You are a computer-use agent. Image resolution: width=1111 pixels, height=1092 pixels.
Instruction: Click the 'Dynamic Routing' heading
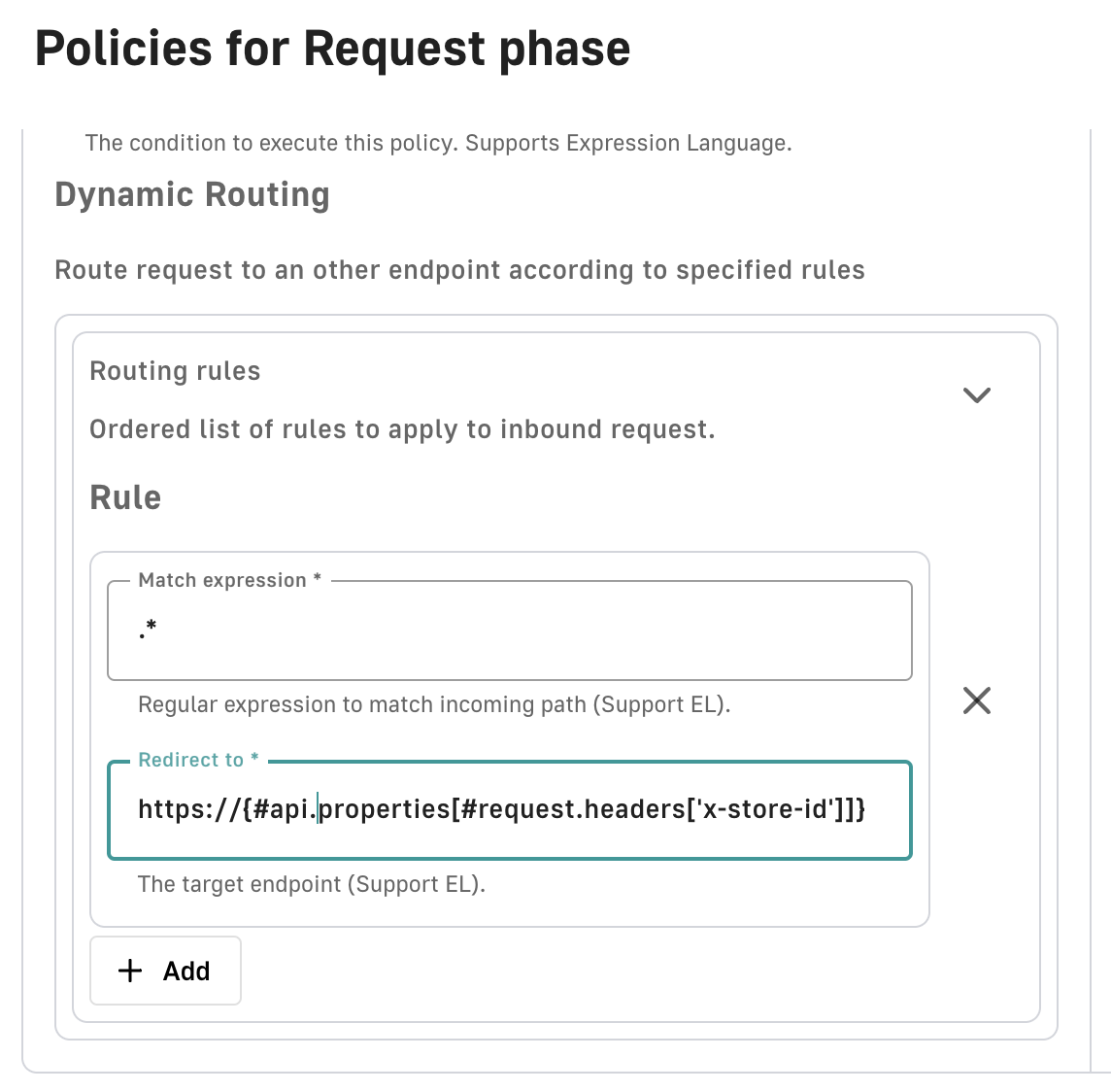[192, 194]
